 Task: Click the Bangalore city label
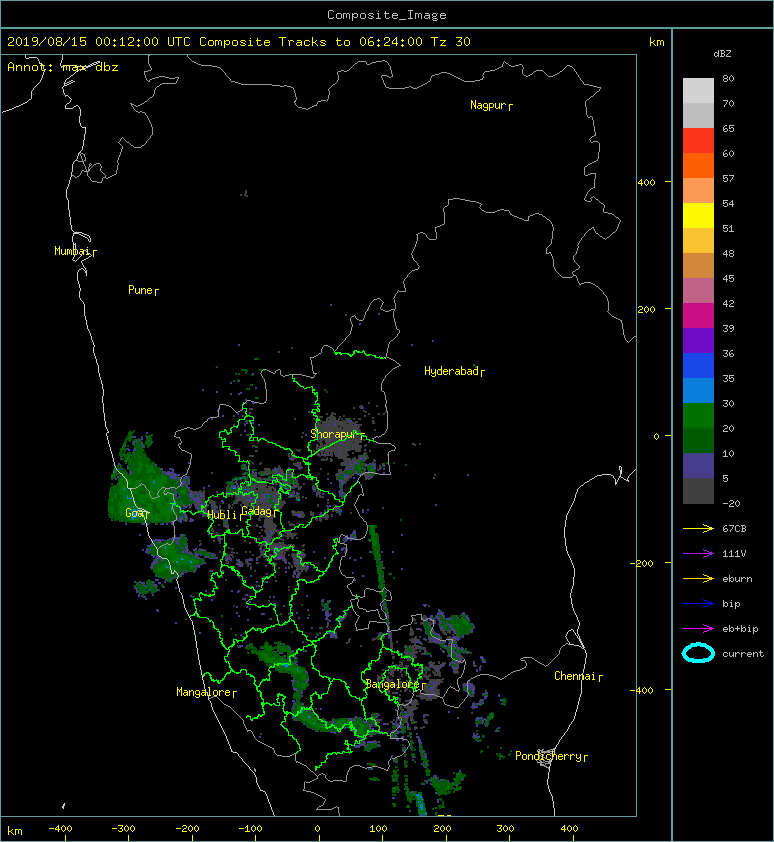click(x=392, y=684)
